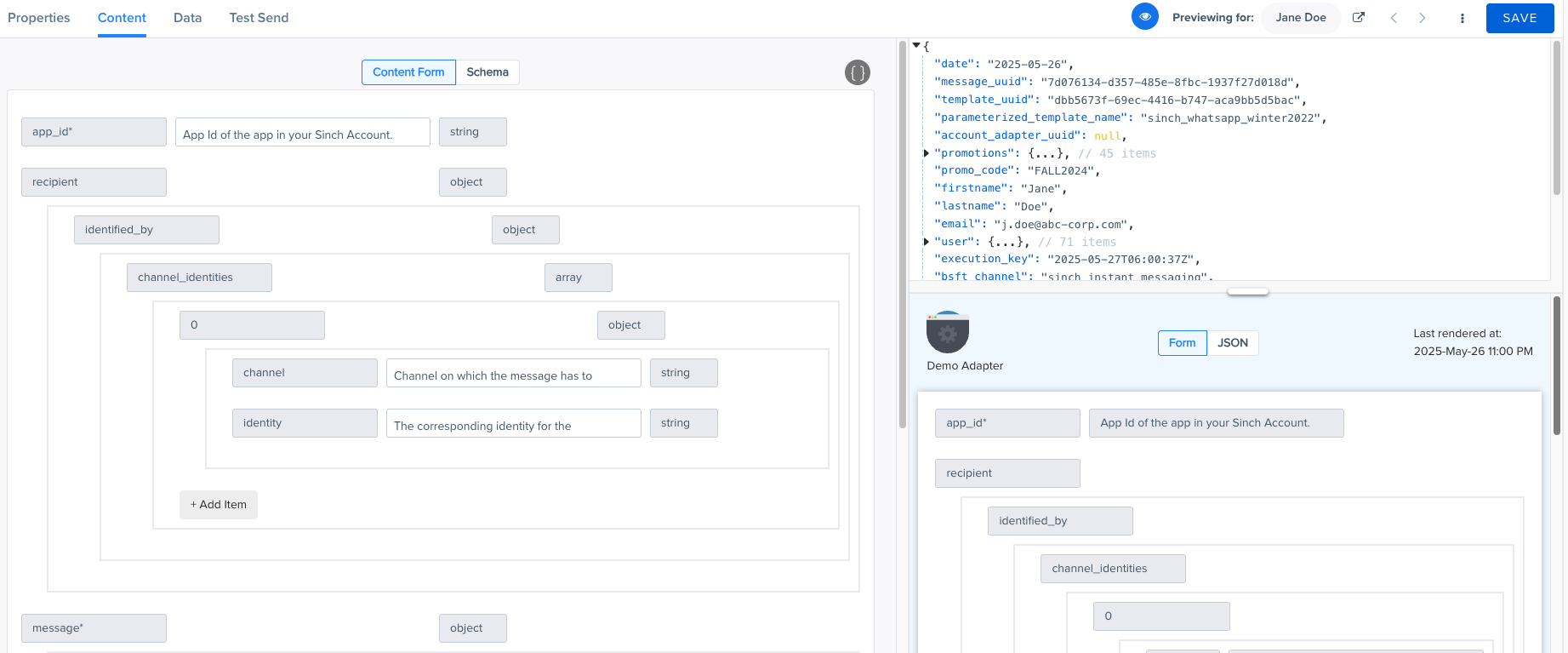Image resolution: width=1568 pixels, height=653 pixels.
Task: Select the Content Form view
Action: click(x=408, y=72)
